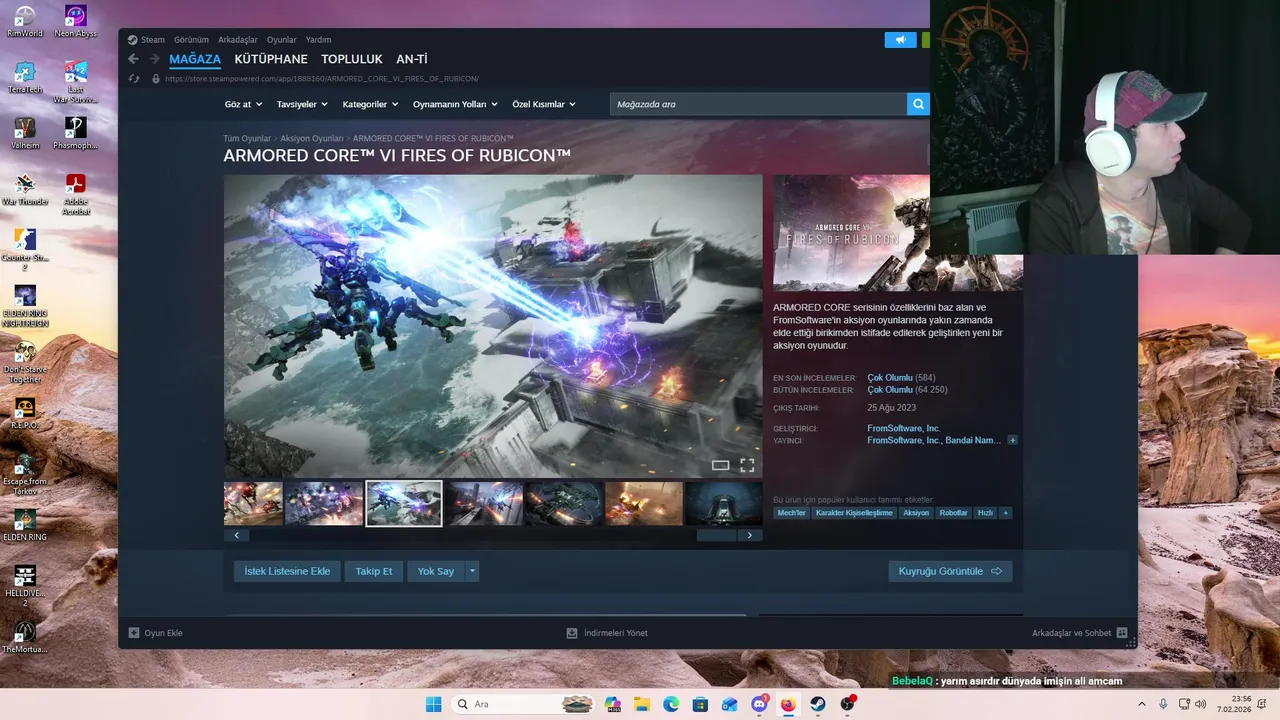Screen dimensions: 1280x720
Task: Open the R.E.P.O. desktop shortcut
Action: coord(25,413)
